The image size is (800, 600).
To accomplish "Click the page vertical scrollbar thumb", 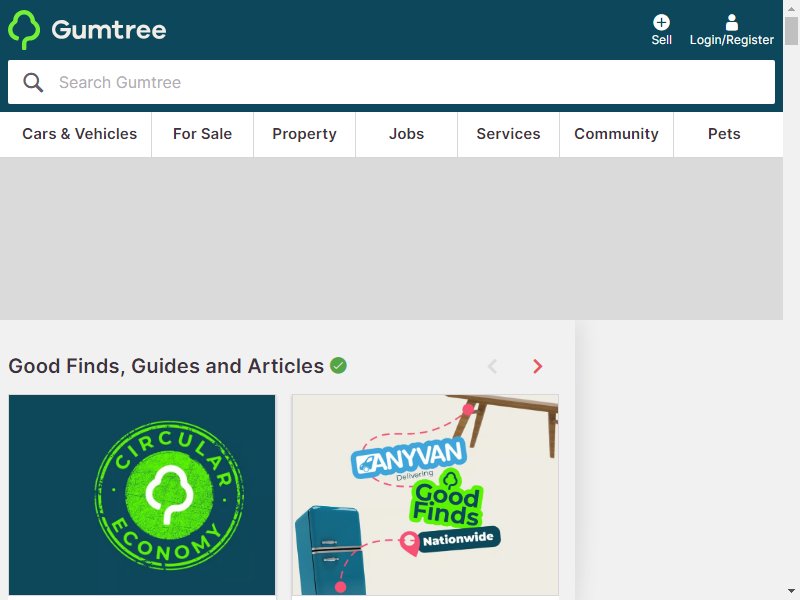I will (791, 31).
